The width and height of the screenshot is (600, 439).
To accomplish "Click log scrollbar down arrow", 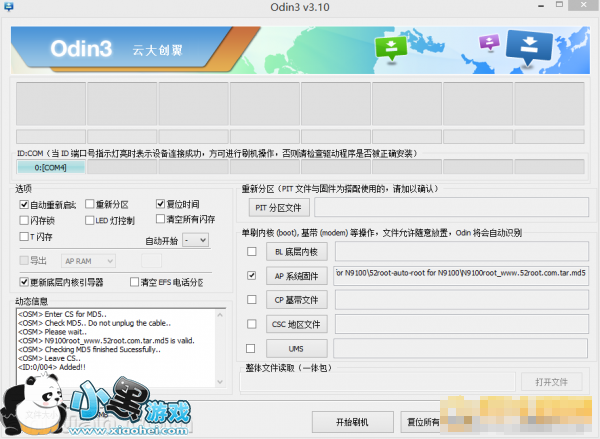I will [220, 382].
